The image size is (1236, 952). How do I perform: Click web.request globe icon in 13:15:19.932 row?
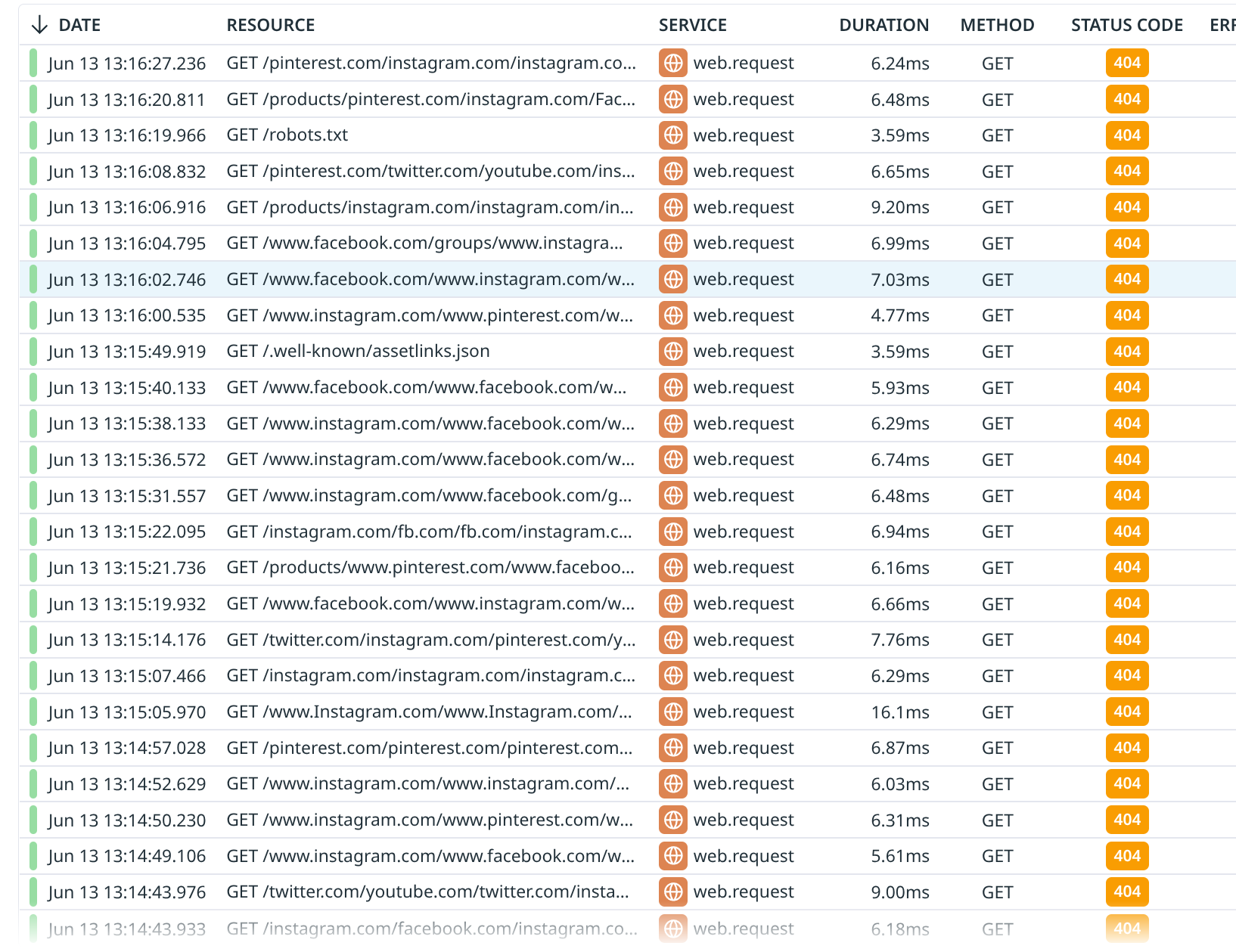click(673, 603)
